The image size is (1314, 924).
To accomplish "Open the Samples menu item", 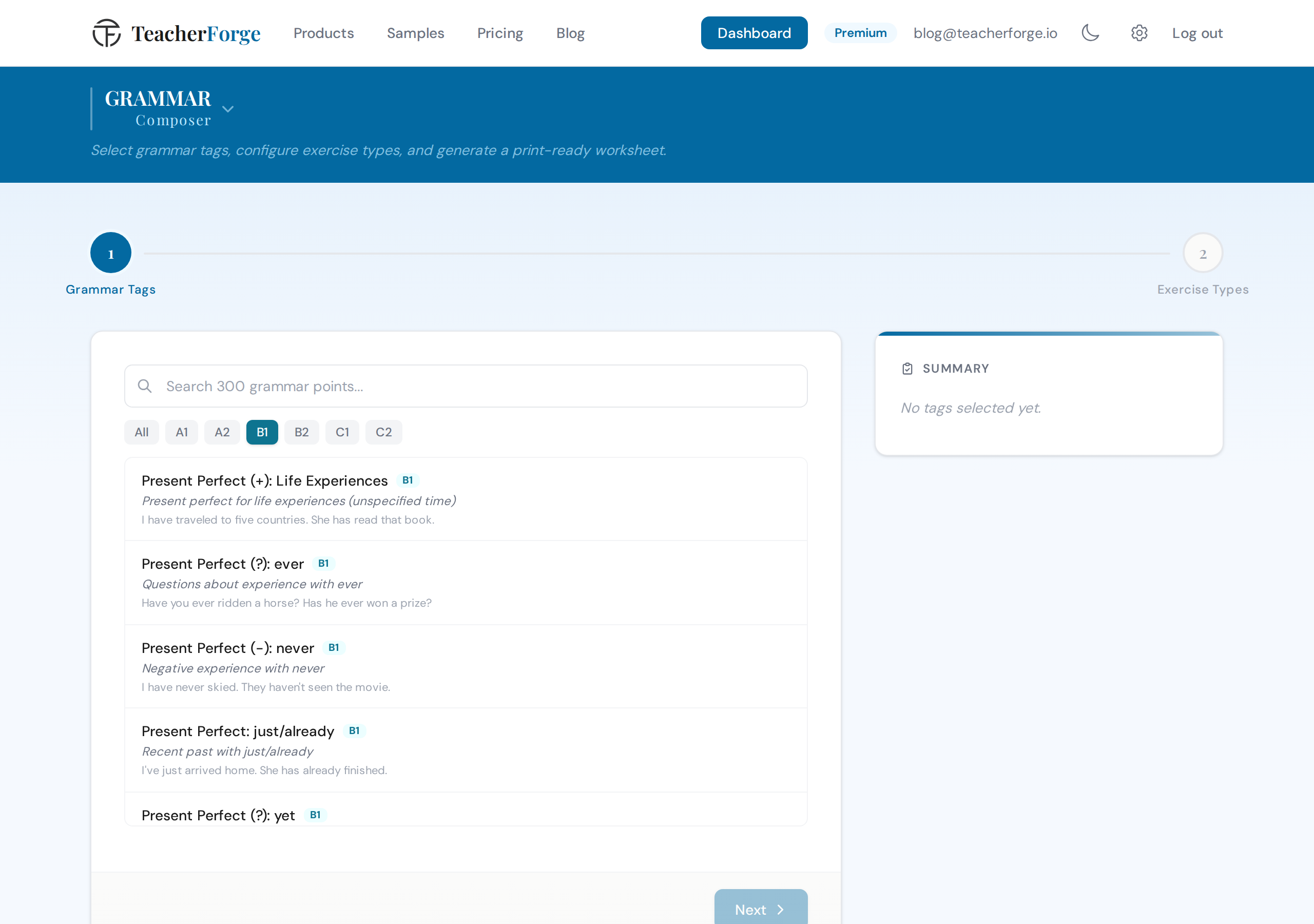I will [x=415, y=33].
